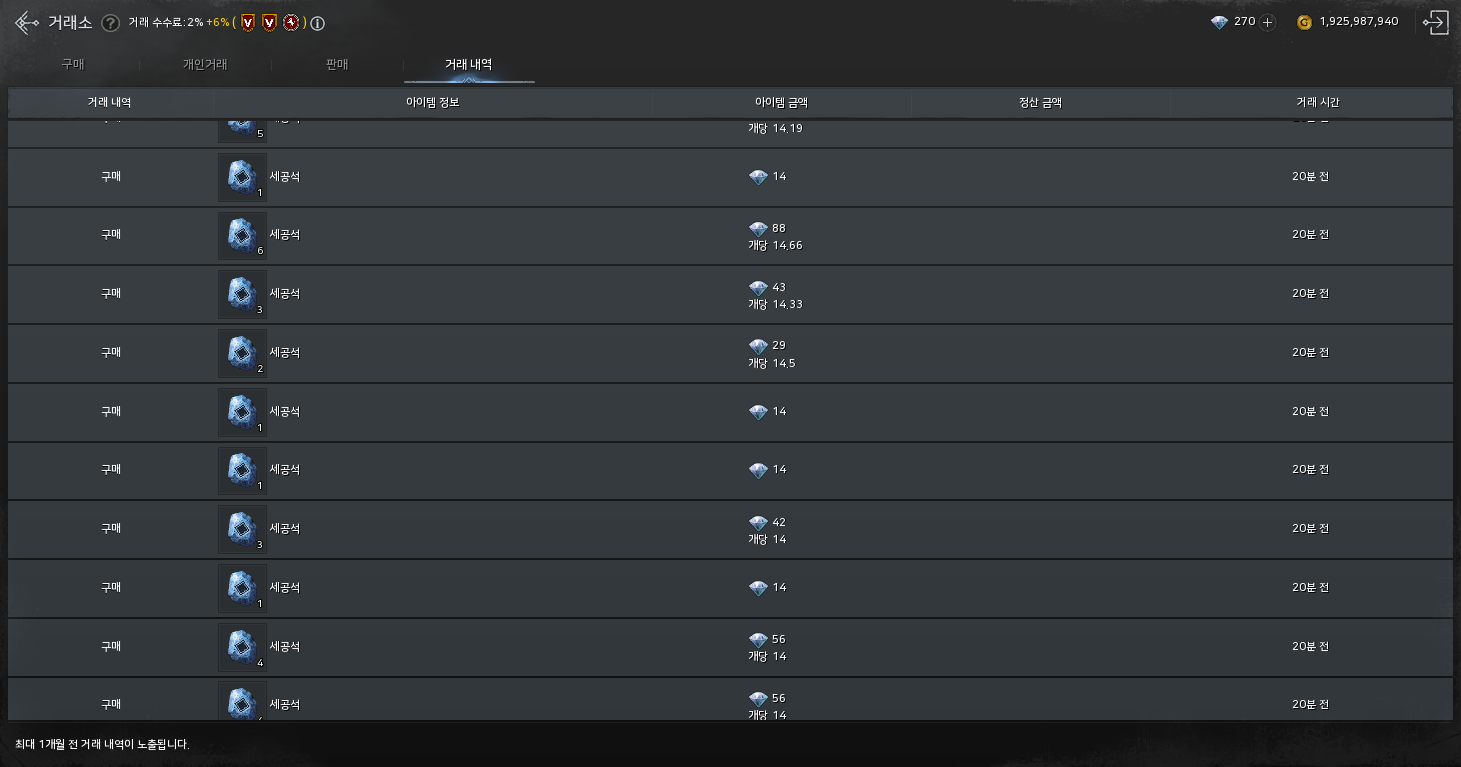Click the round red fee bonus badge
Viewport: 1461px width, 767px height.
click(290, 22)
